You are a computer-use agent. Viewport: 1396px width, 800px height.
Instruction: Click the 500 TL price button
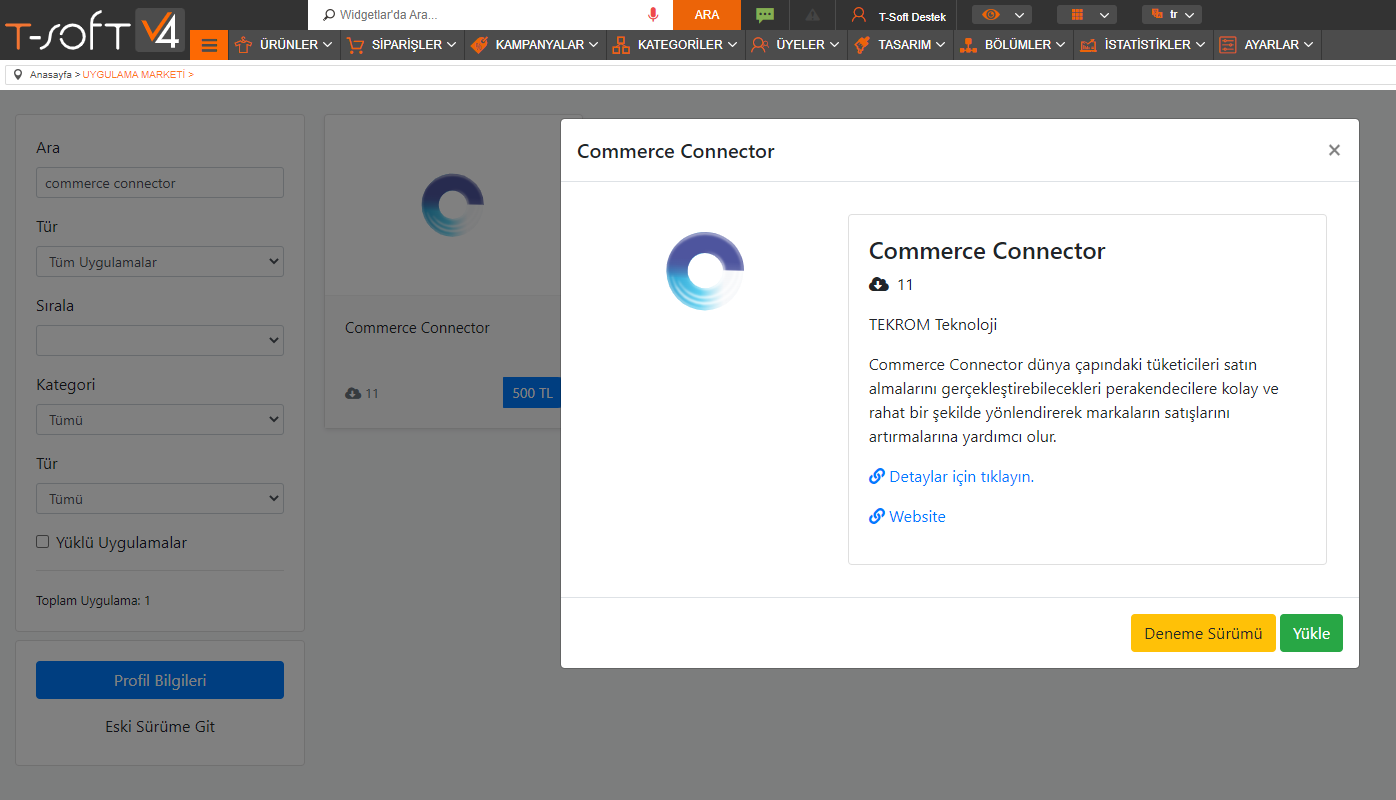point(532,393)
